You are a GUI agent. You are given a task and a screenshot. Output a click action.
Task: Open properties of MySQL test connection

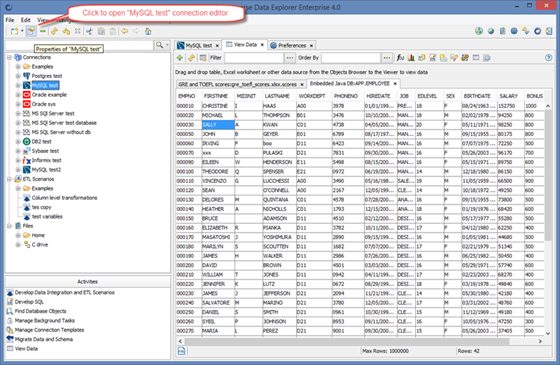[31, 31]
